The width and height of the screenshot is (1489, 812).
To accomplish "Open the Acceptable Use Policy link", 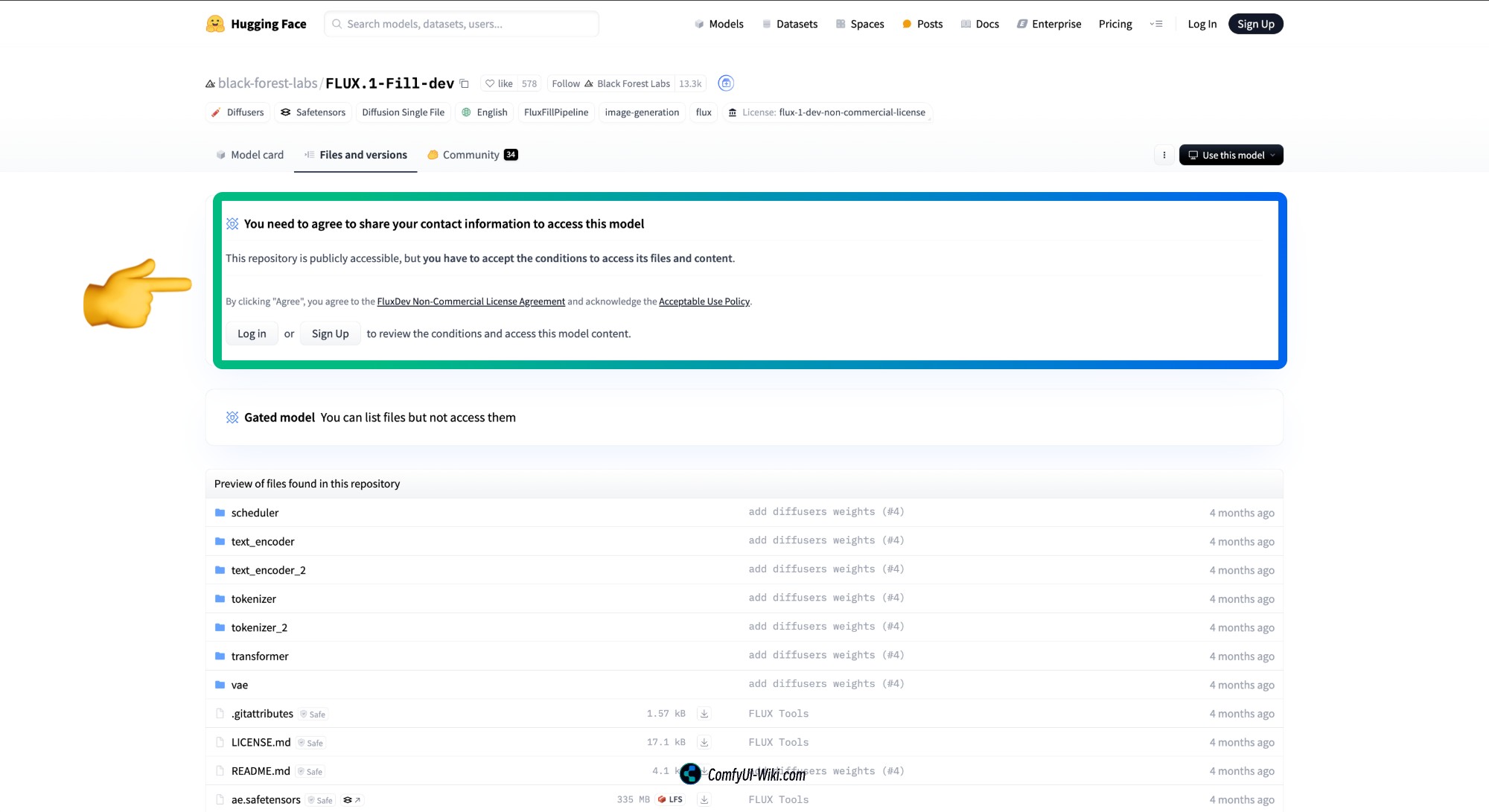I will (x=704, y=301).
